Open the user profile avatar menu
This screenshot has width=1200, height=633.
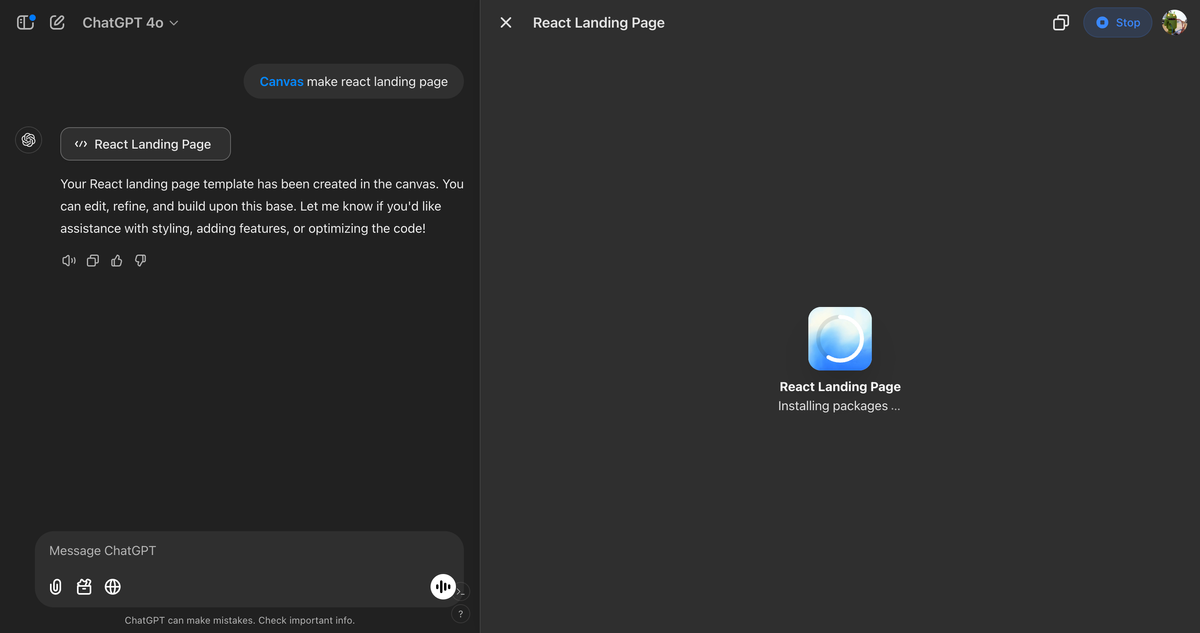tap(1174, 22)
